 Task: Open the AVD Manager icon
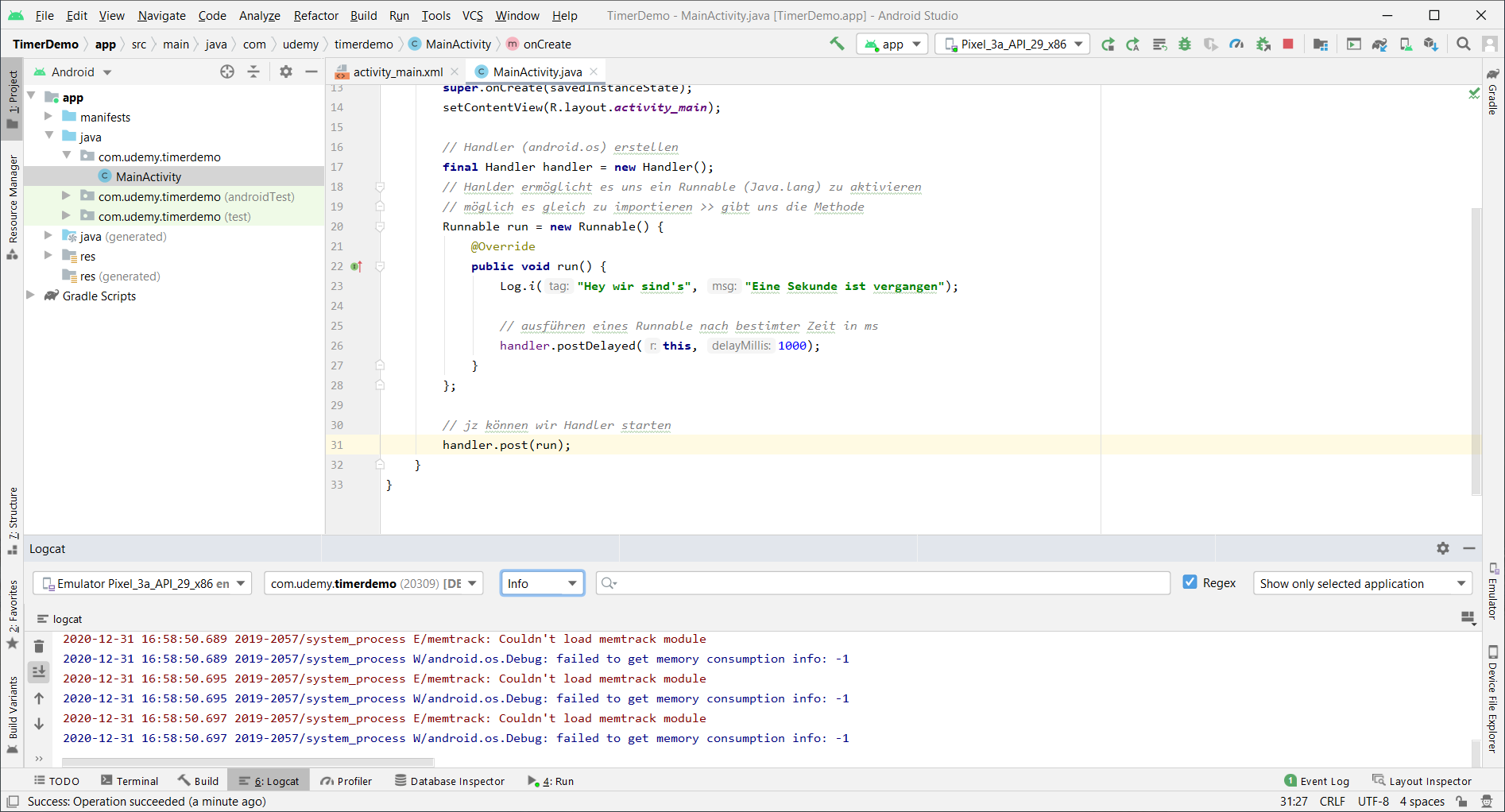tap(1406, 44)
